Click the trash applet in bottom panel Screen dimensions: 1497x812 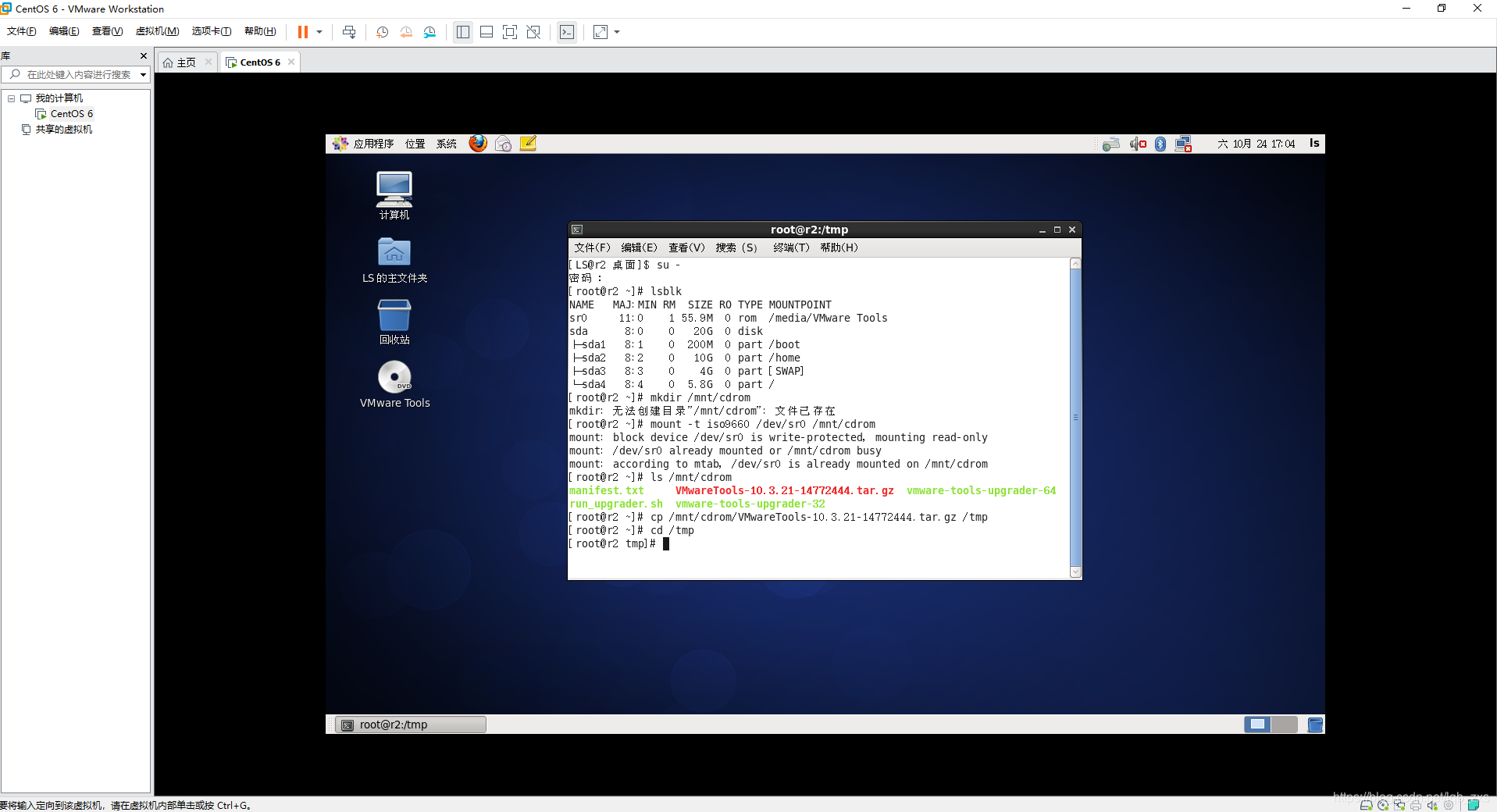[1315, 725]
